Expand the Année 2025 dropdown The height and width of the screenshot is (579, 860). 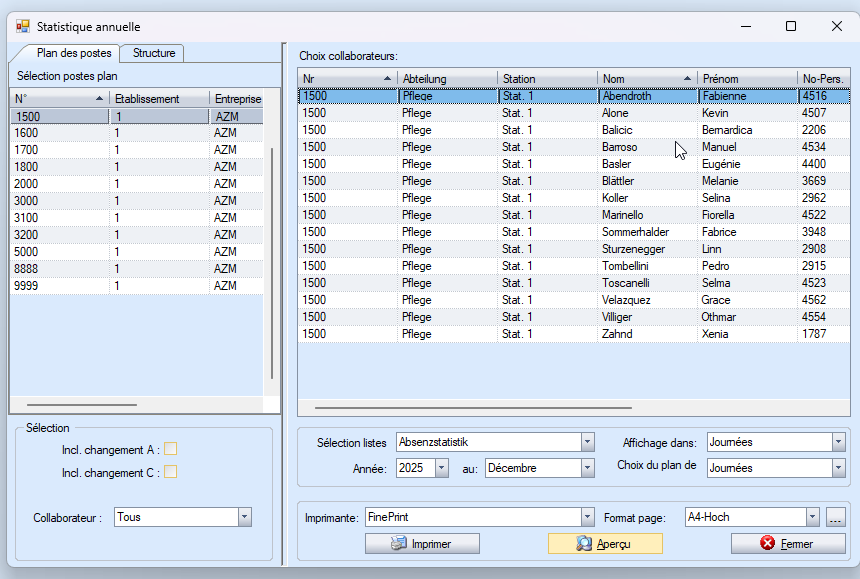click(441, 468)
